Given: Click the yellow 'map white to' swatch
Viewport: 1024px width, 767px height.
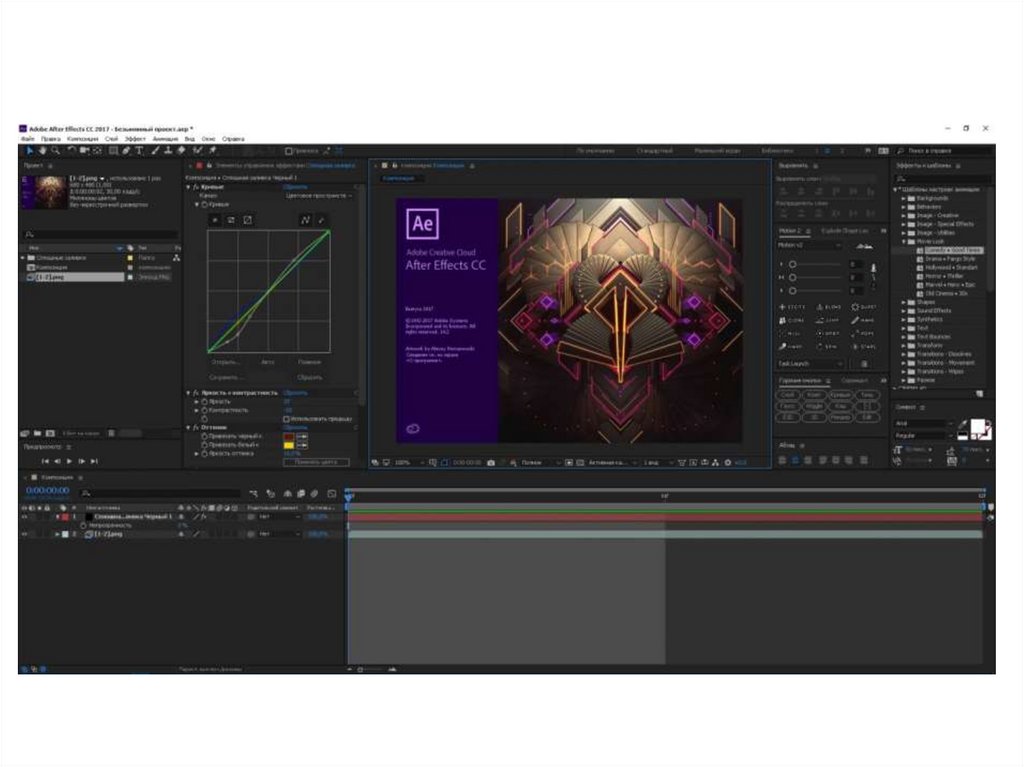Looking at the screenshot, I should click(289, 445).
